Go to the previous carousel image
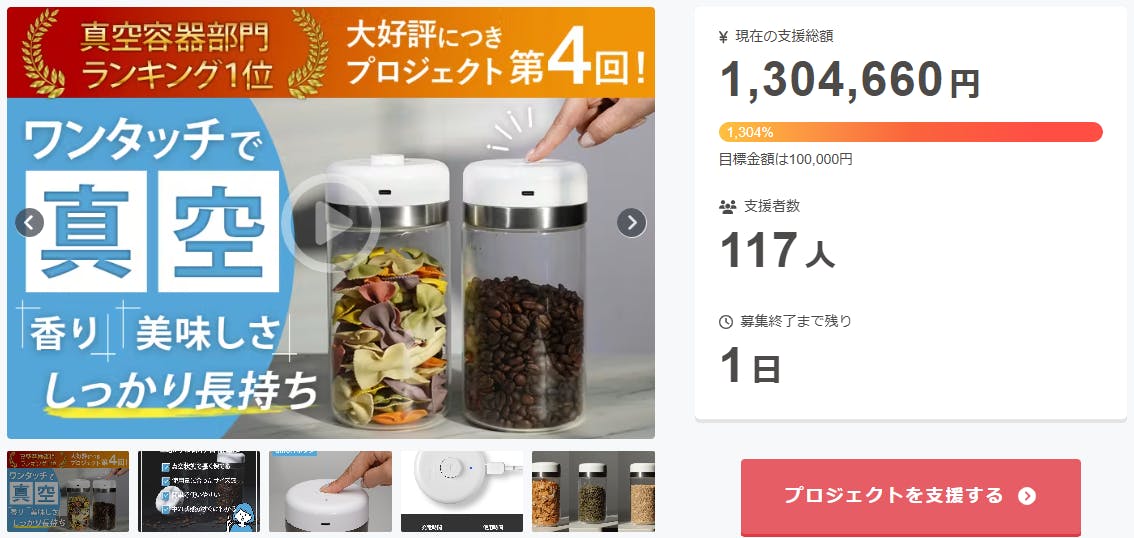This screenshot has width=1134, height=538. point(30,223)
